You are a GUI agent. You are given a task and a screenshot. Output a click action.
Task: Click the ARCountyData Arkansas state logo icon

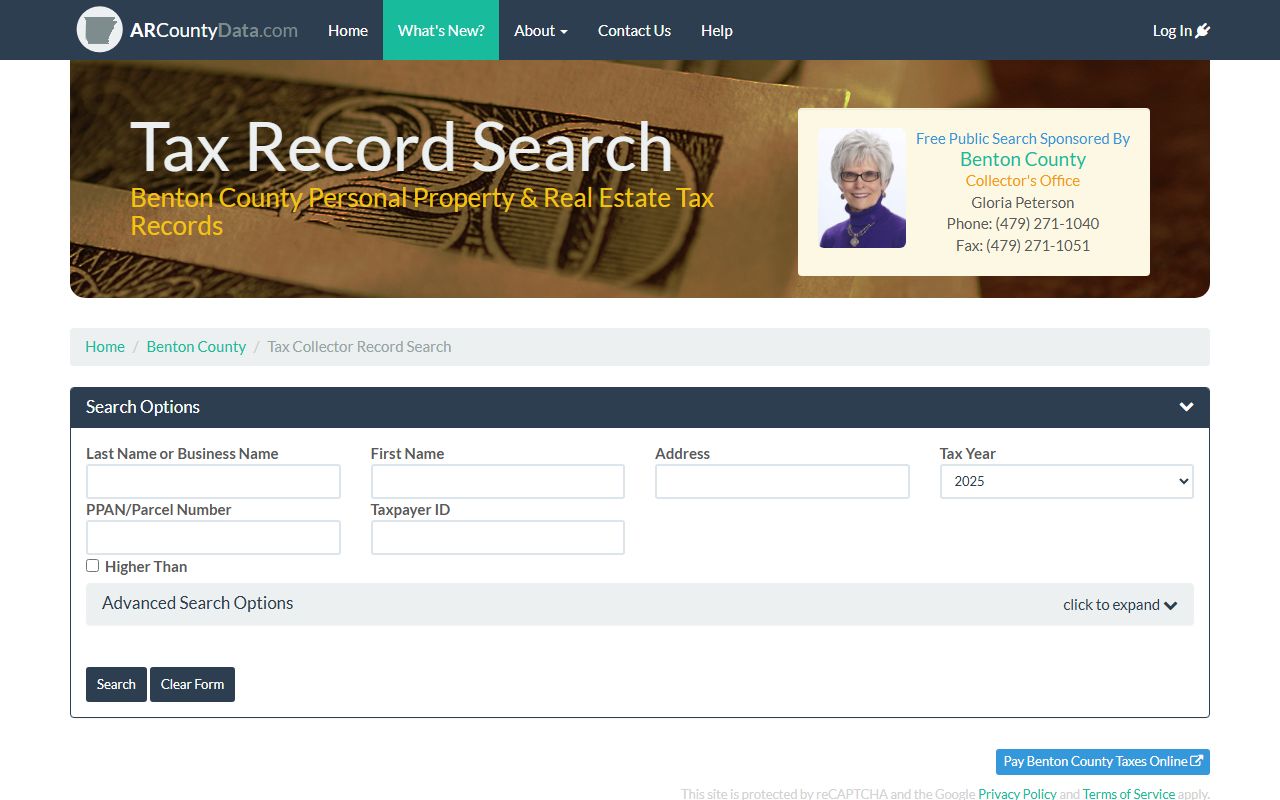pyautogui.click(x=99, y=30)
